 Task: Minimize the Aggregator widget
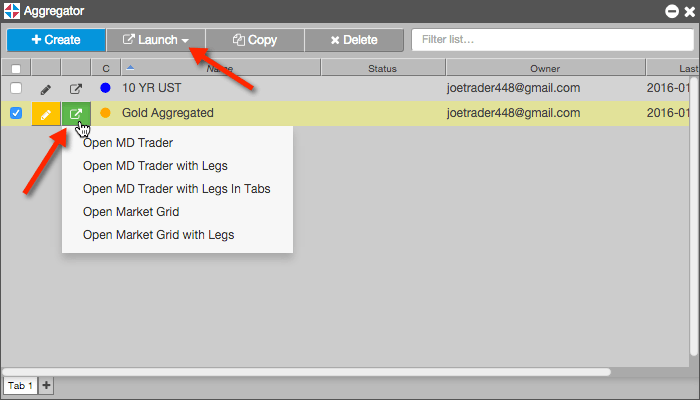click(x=672, y=11)
